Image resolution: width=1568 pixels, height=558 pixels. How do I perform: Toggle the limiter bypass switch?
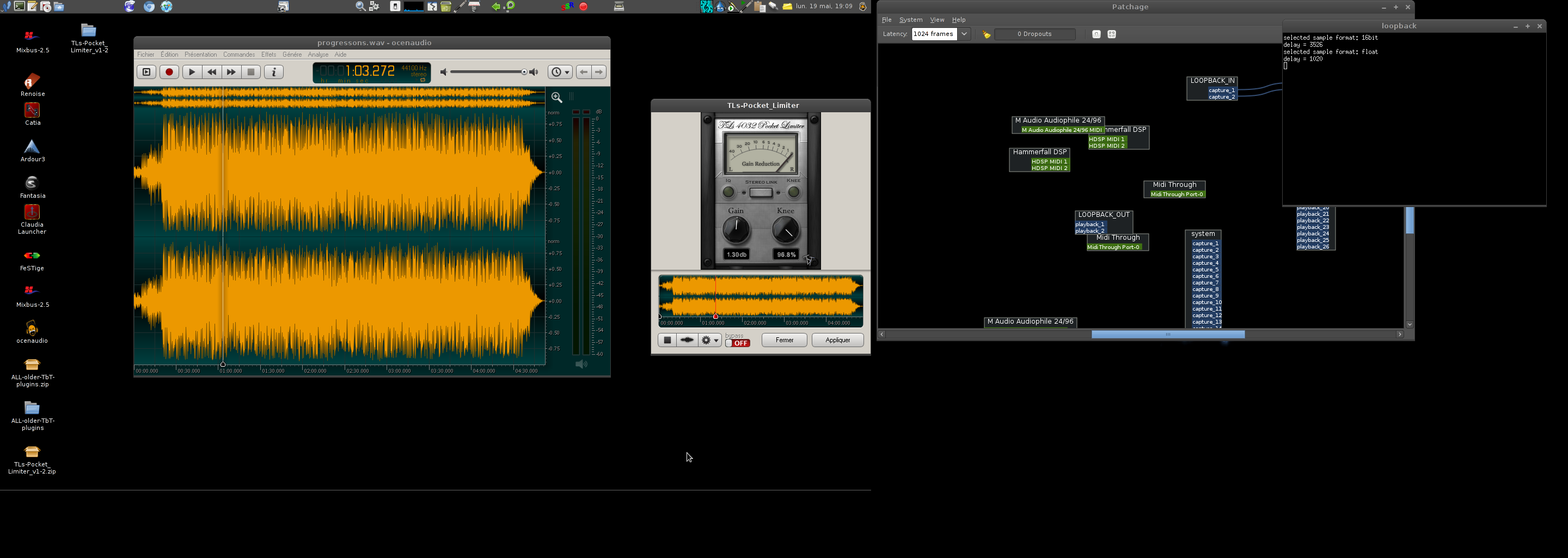738,343
